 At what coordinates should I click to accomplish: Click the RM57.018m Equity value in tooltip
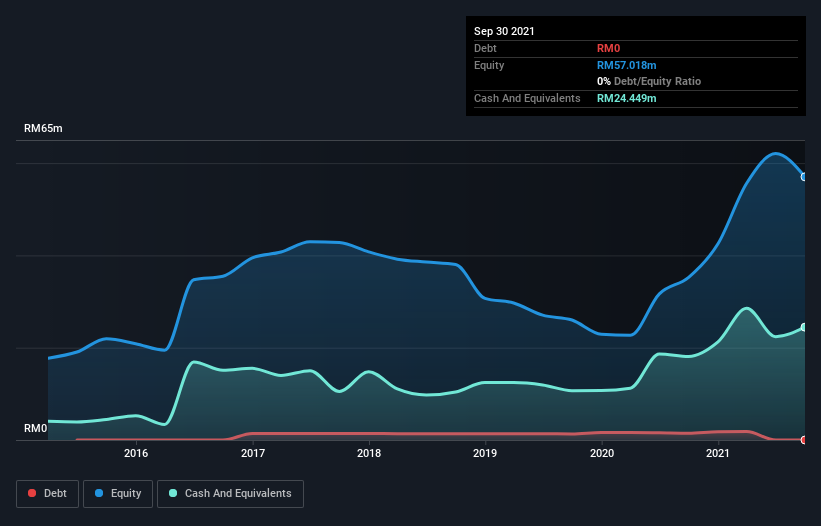(626, 65)
